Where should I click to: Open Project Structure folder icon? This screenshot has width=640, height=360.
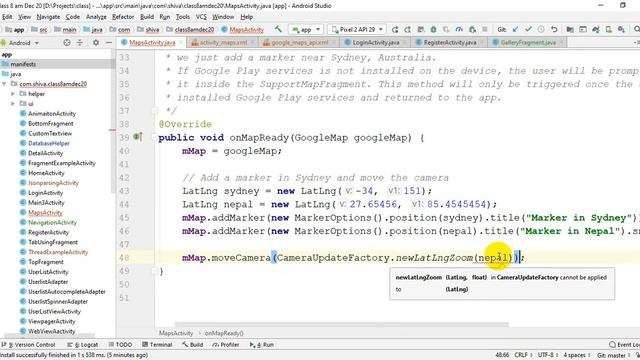570,29
